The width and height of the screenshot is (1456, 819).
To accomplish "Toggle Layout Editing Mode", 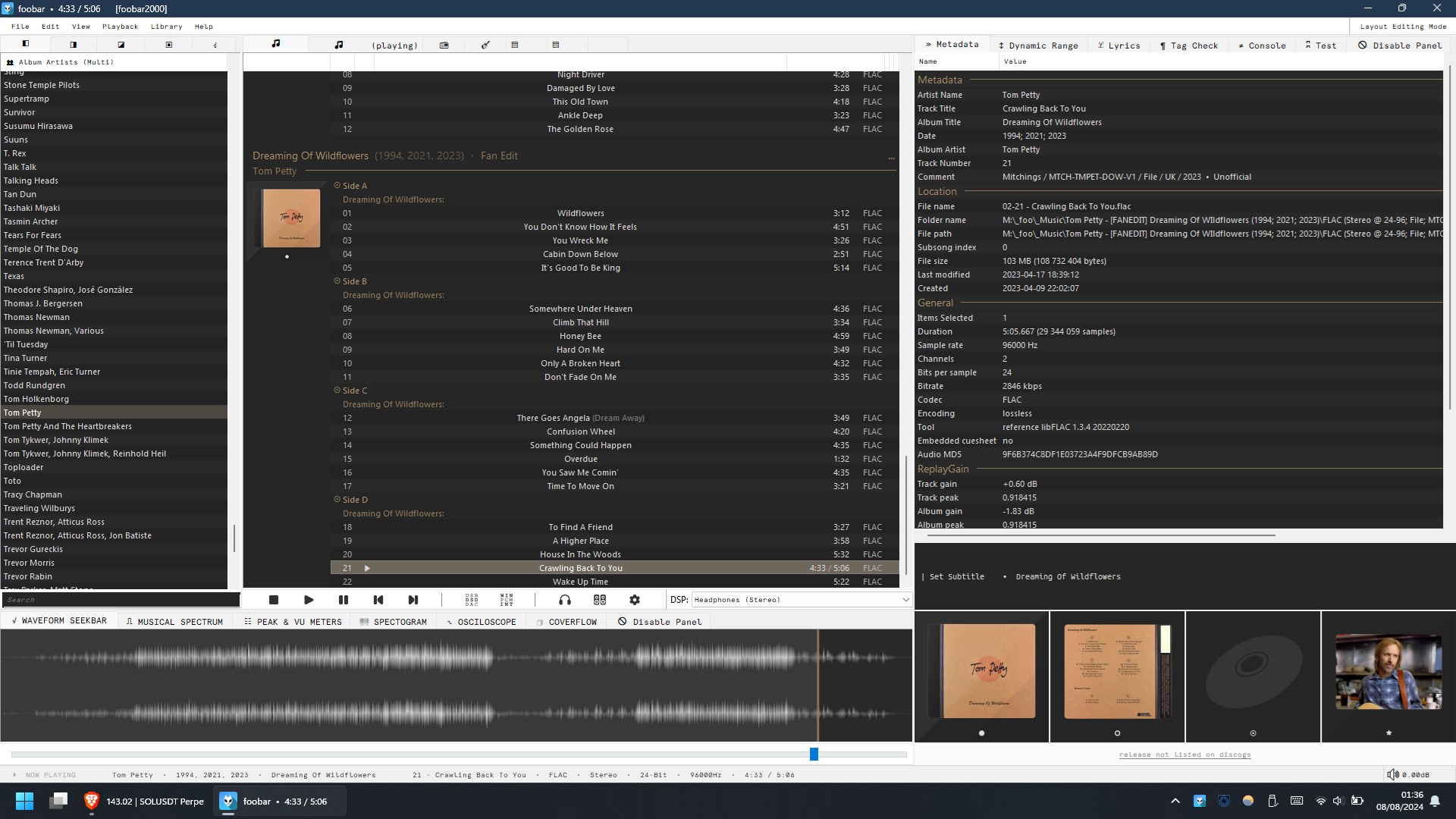I will (x=1403, y=27).
